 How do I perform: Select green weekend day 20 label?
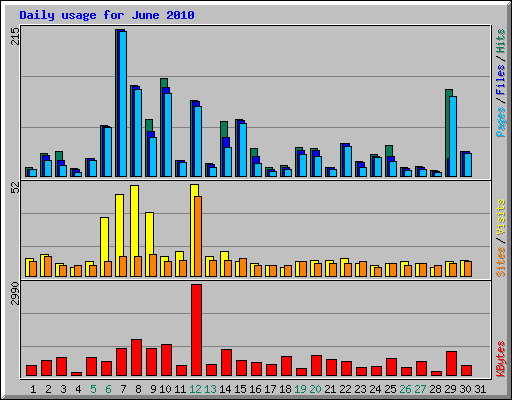tap(315, 389)
